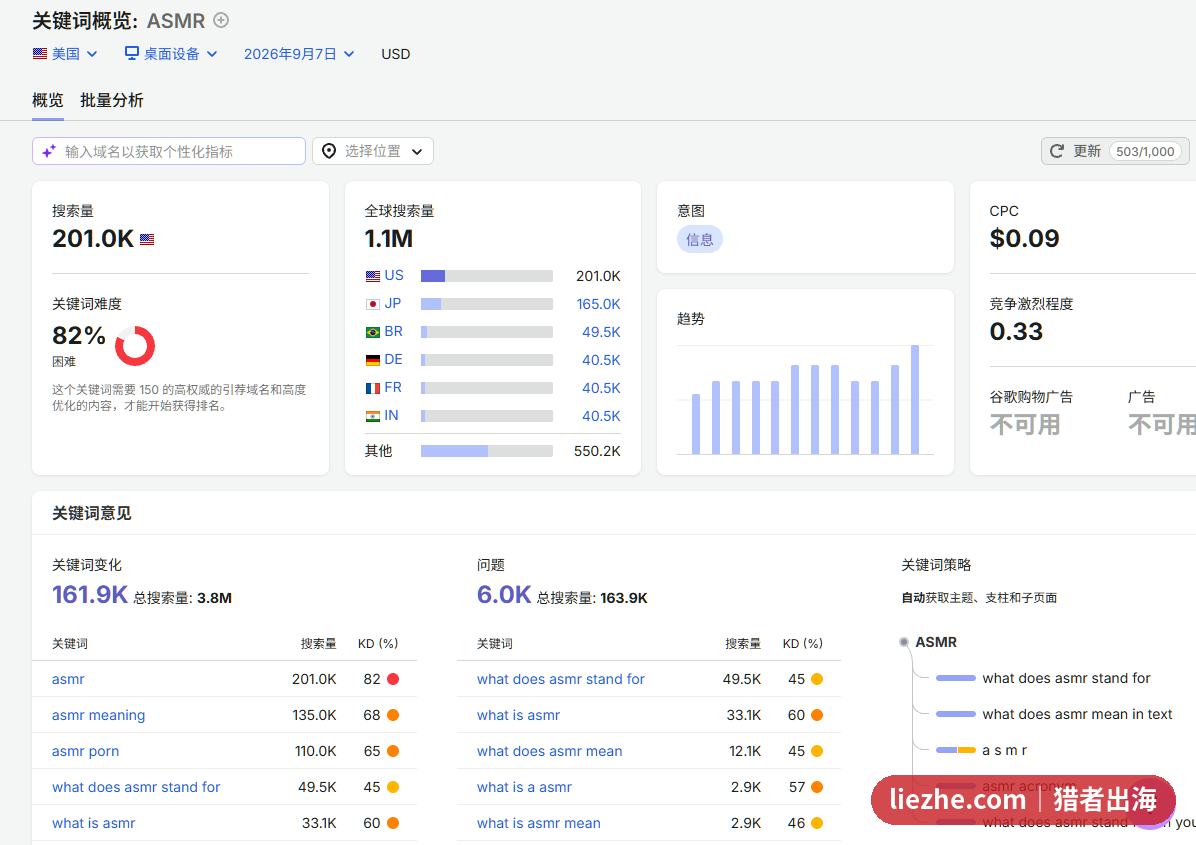Open 'what is asmr mean' question link

pyautogui.click(x=539, y=823)
